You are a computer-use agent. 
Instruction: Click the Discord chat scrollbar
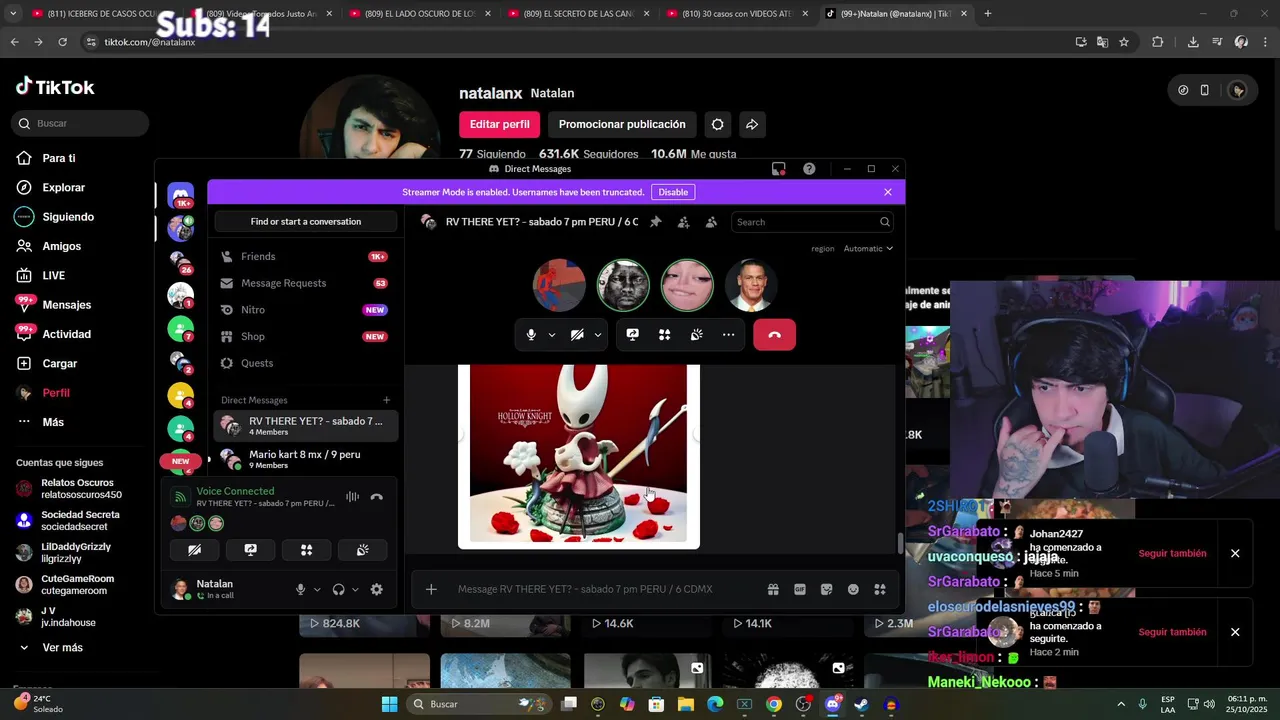click(x=900, y=543)
